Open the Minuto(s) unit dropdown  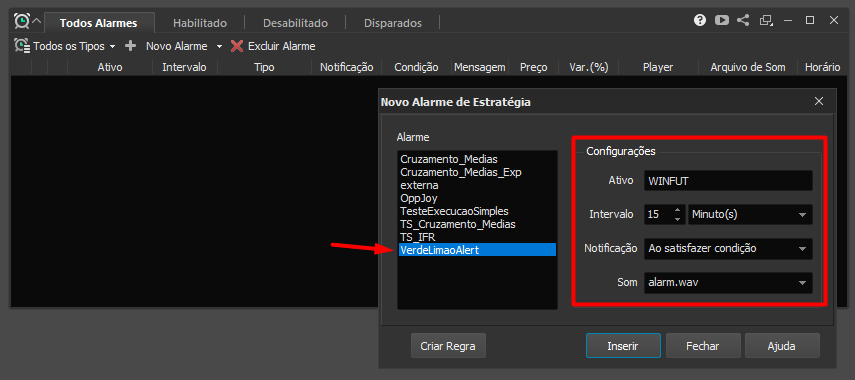point(750,215)
